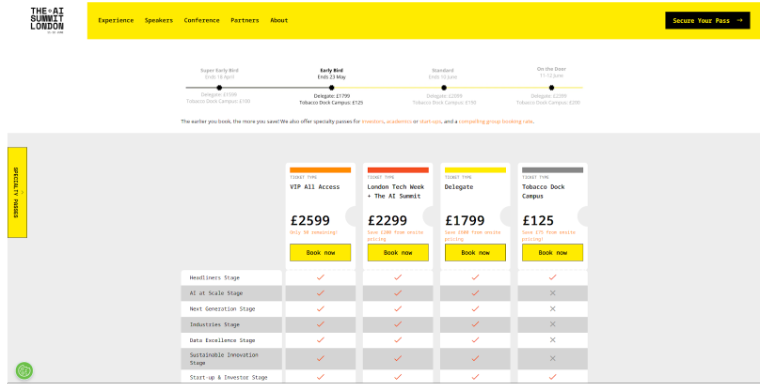Click the Sustainable Innovation Stage row label
The height and width of the screenshot is (386, 764).
[x=224, y=359]
